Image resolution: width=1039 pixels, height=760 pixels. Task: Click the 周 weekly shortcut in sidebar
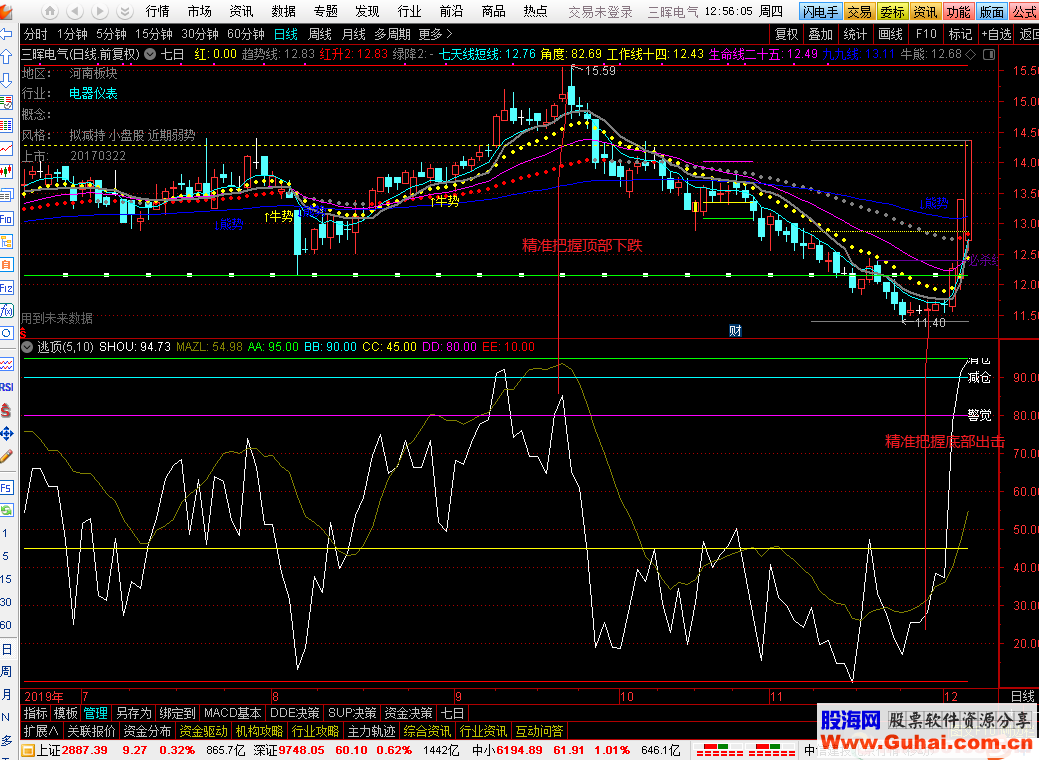coord(6,671)
